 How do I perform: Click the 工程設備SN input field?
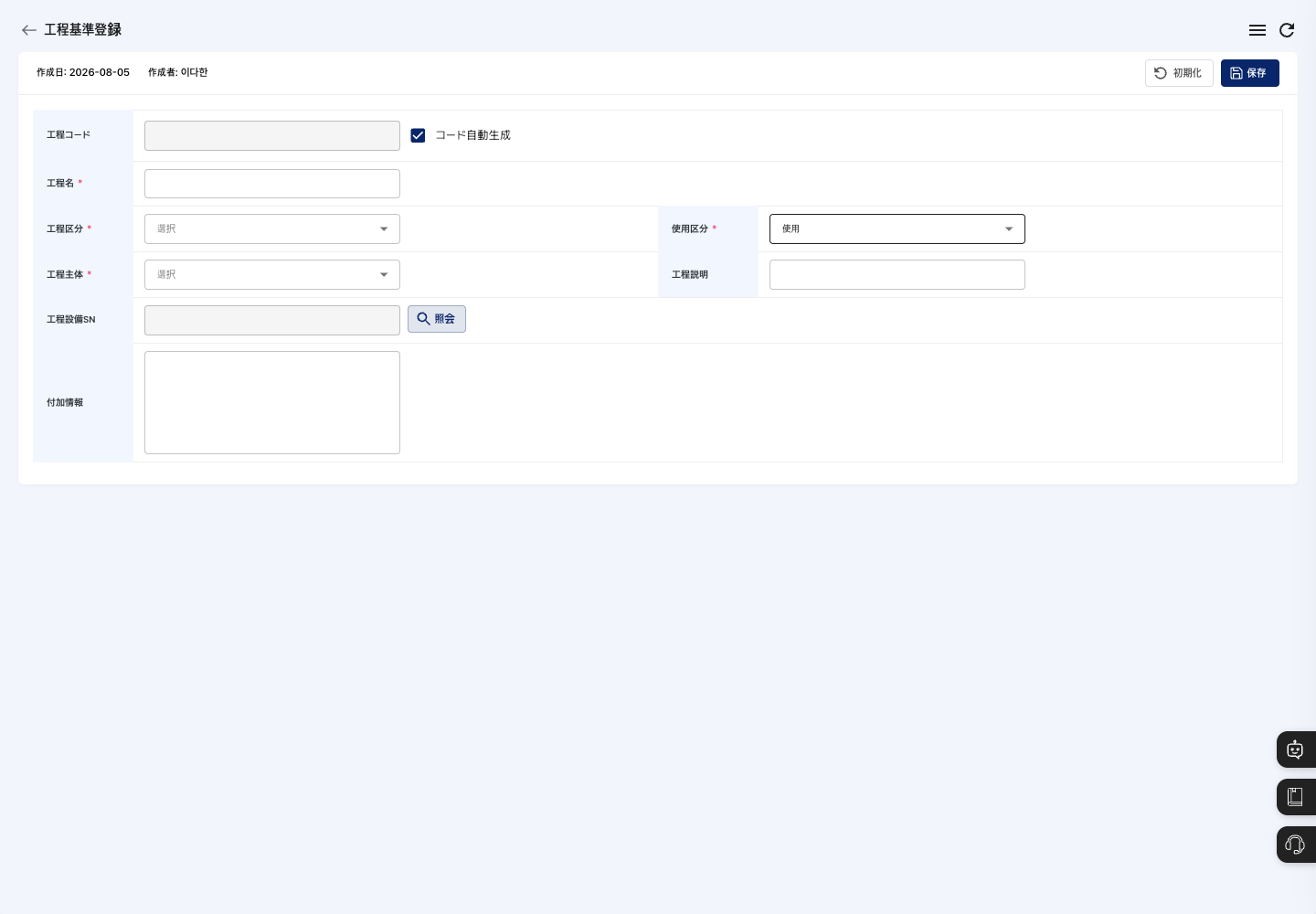272,321
